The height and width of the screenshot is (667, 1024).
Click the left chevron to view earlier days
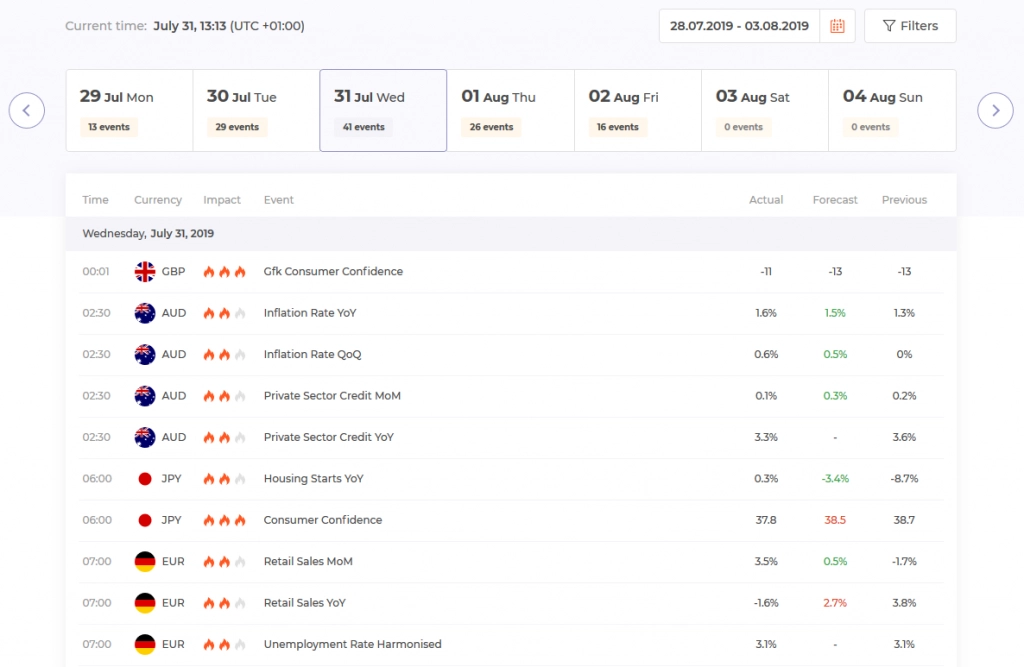(x=27, y=110)
